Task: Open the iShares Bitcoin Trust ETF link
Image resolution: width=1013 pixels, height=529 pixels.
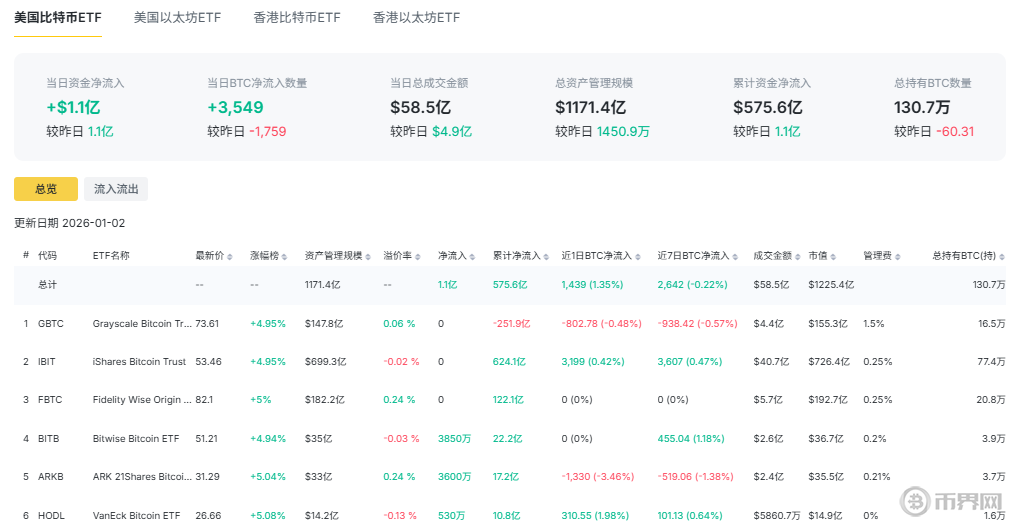Action: click(139, 361)
